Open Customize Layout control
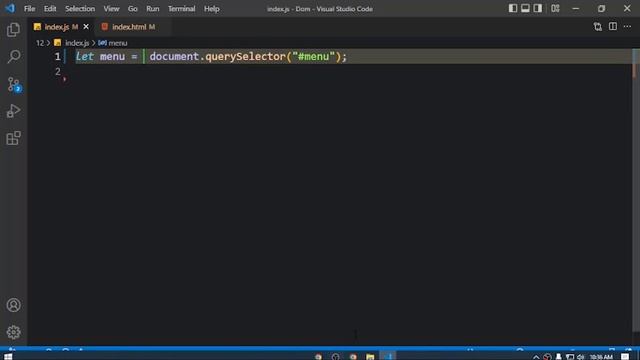Screen dimensions: 640x360 click(x=555, y=8)
